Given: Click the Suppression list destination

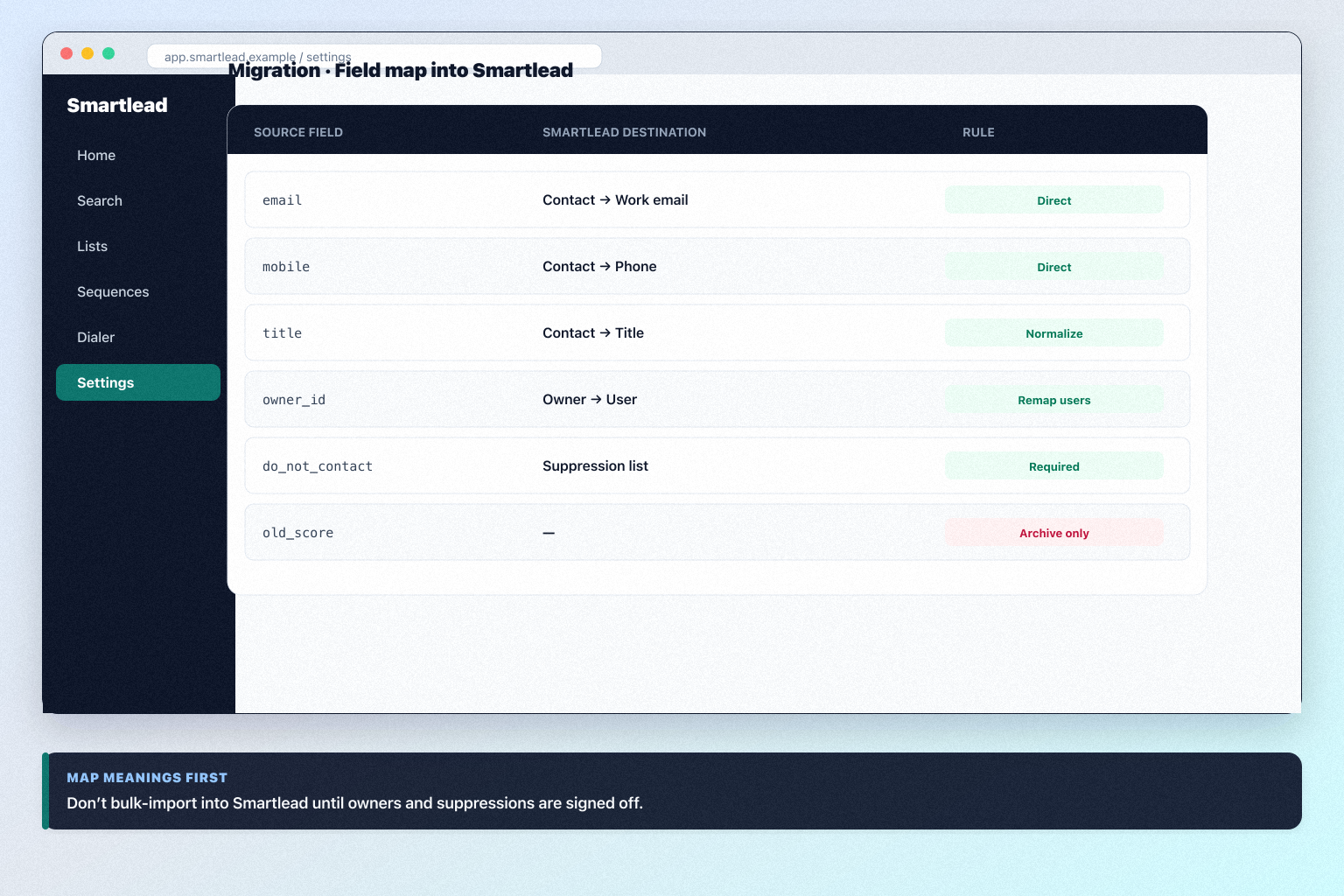Looking at the screenshot, I should (x=595, y=465).
